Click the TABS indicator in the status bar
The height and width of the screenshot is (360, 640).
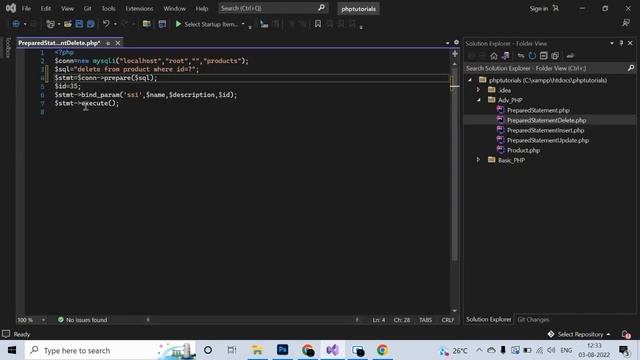pyautogui.click(x=425, y=320)
